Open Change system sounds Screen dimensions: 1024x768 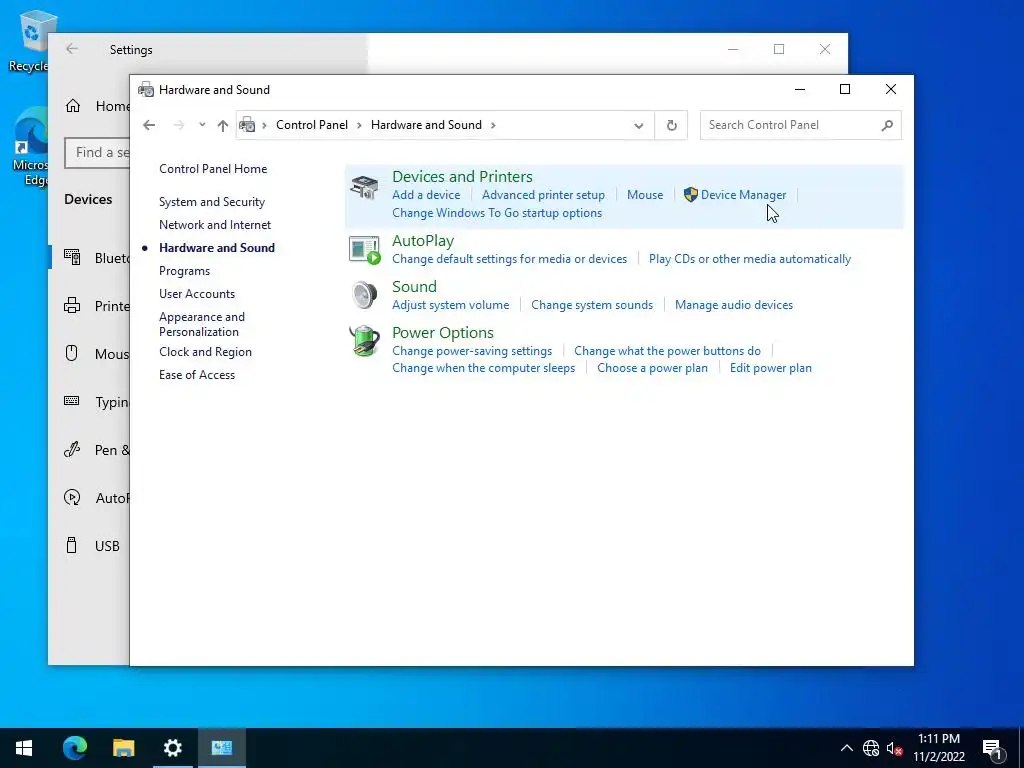pyautogui.click(x=592, y=305)
